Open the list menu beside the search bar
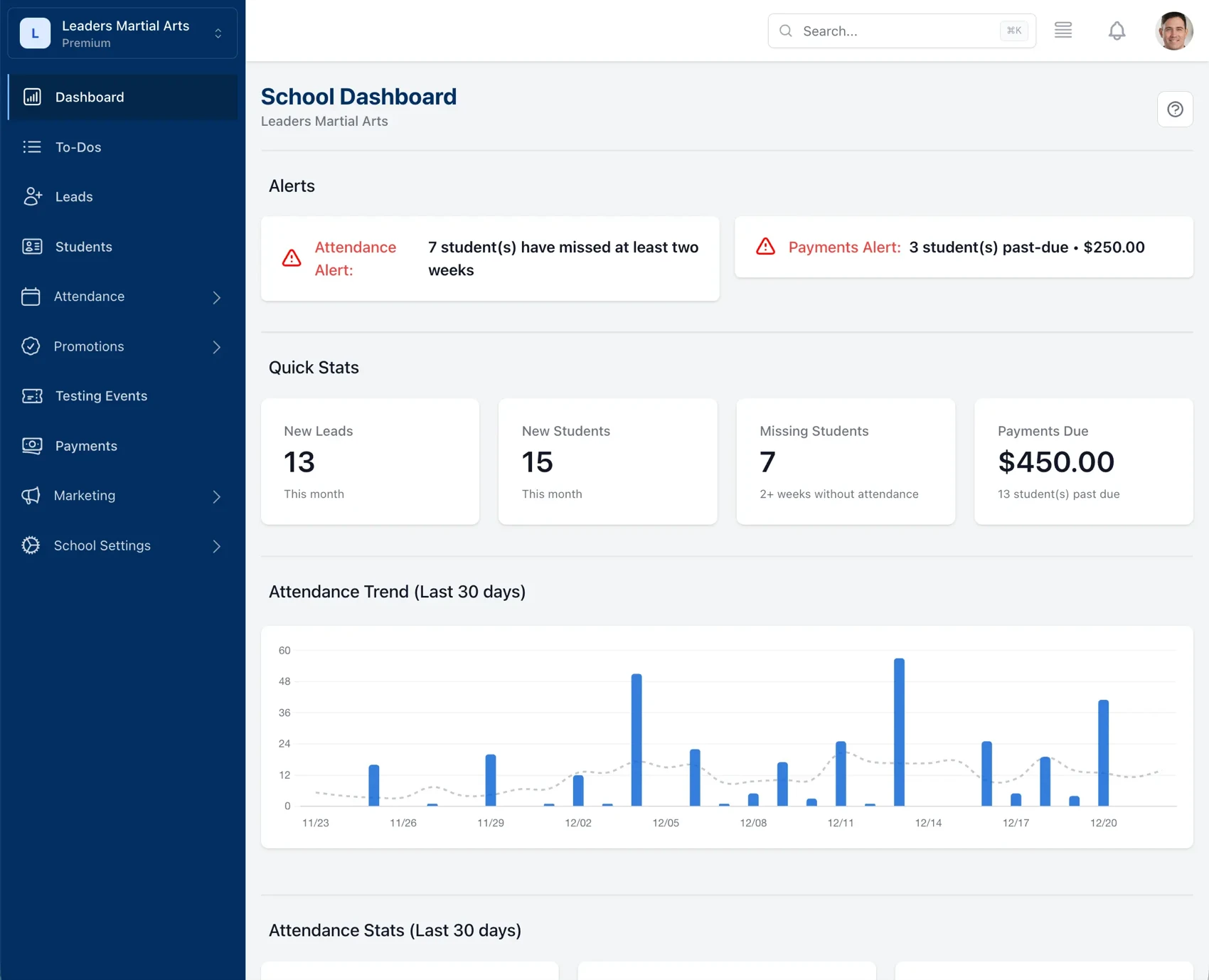Image resolution: width=1209 pixels, height=980 pixels. coord(1063,30)
